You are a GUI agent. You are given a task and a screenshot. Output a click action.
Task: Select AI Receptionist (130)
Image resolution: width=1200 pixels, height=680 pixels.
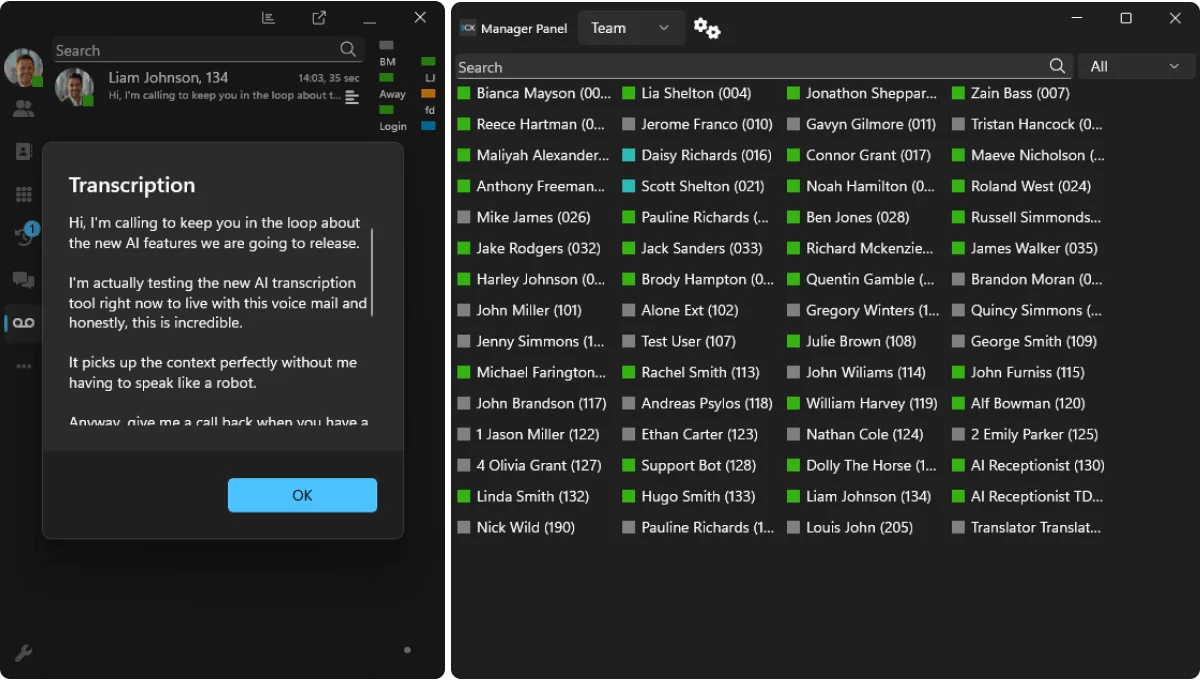(1028, 465)
